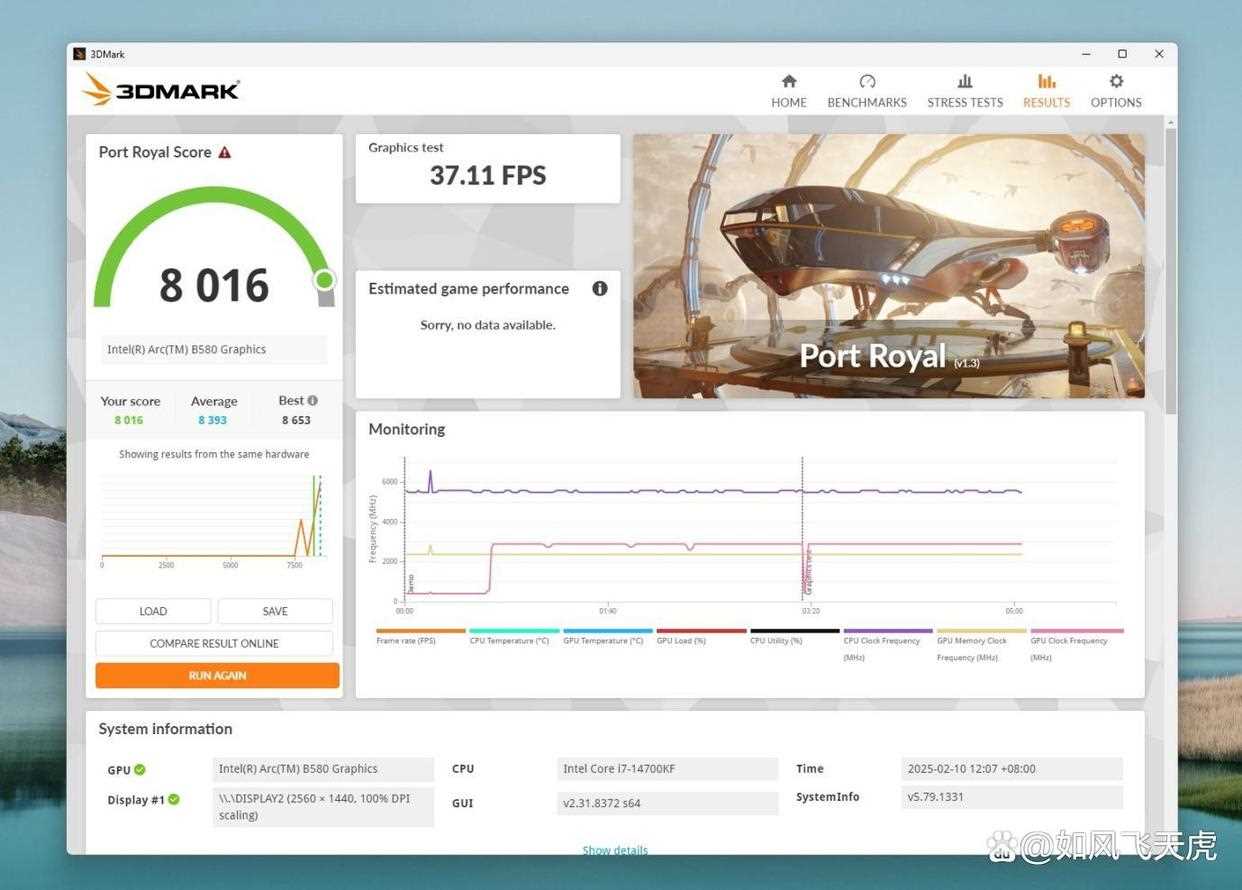
Task: Click the info icon beside Estimated game performance
Action: click(600, 288)
